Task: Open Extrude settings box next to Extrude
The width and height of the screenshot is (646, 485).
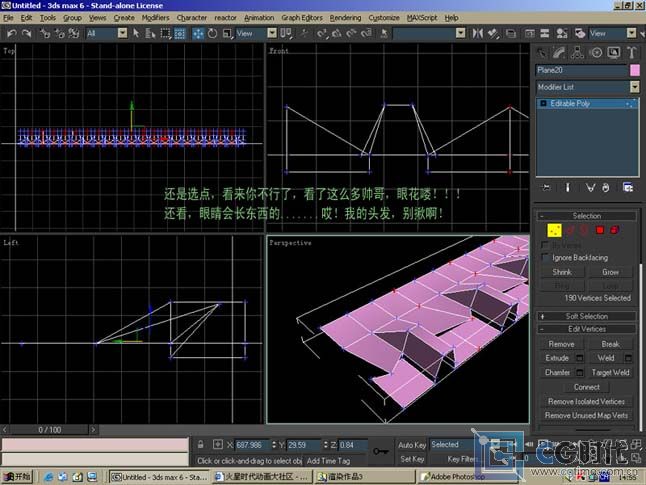Action: [x=579, y=358]
